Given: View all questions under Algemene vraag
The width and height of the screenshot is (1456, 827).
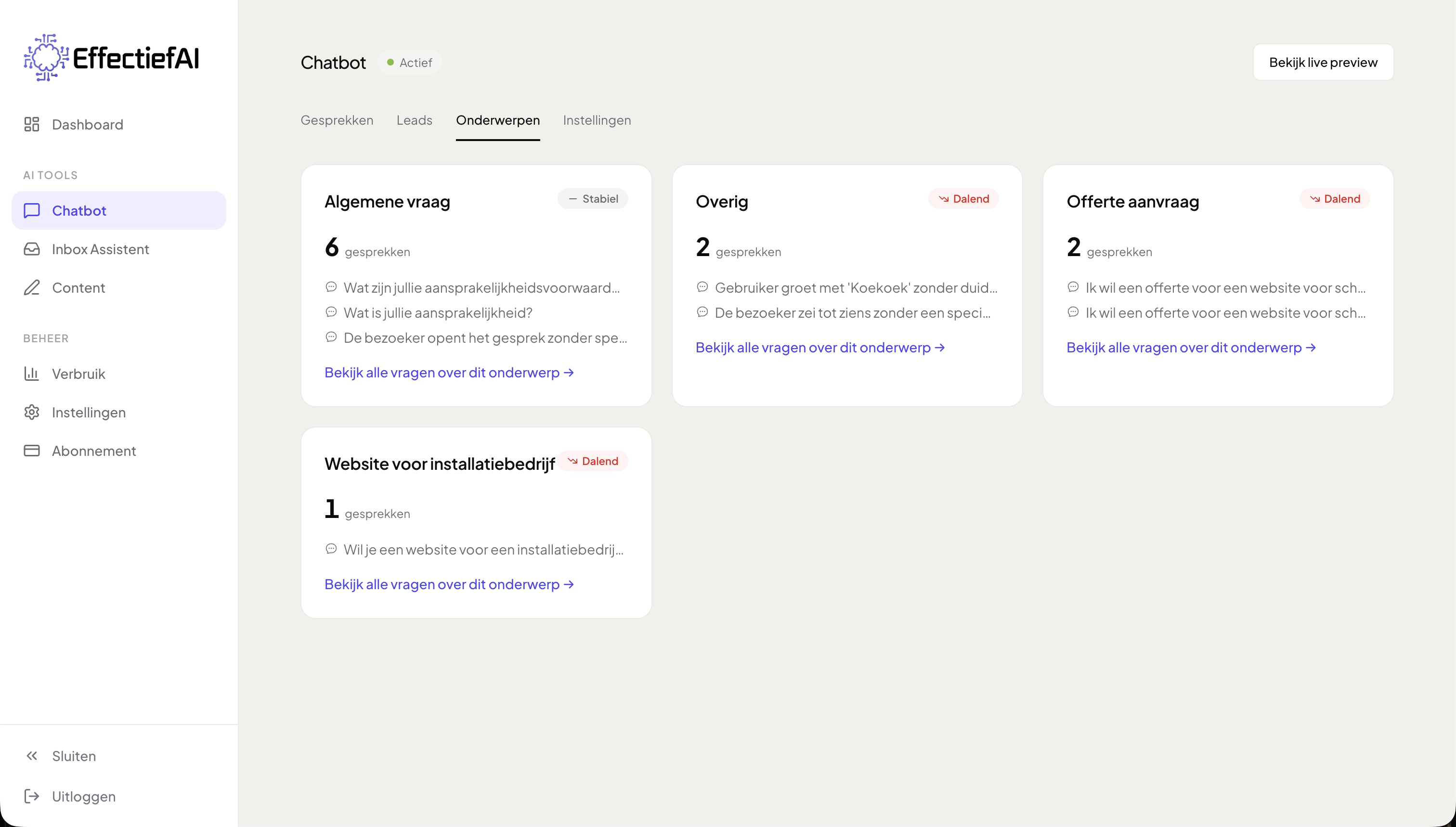Looking at the screenshot, I should pos(449,373).
